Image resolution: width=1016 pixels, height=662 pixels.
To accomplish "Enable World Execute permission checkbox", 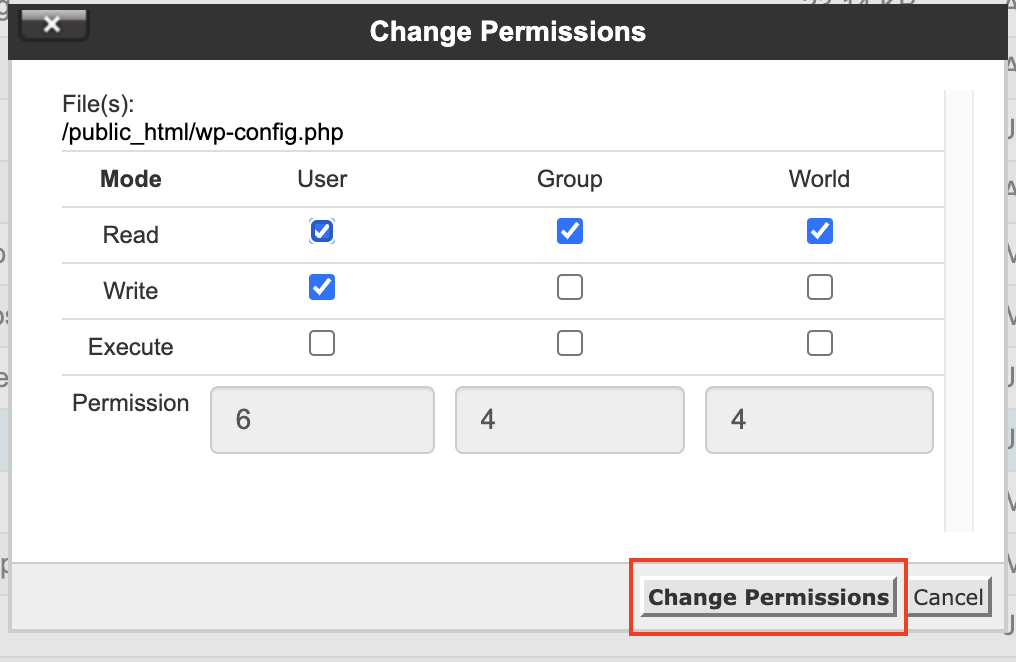I will 820,344.
